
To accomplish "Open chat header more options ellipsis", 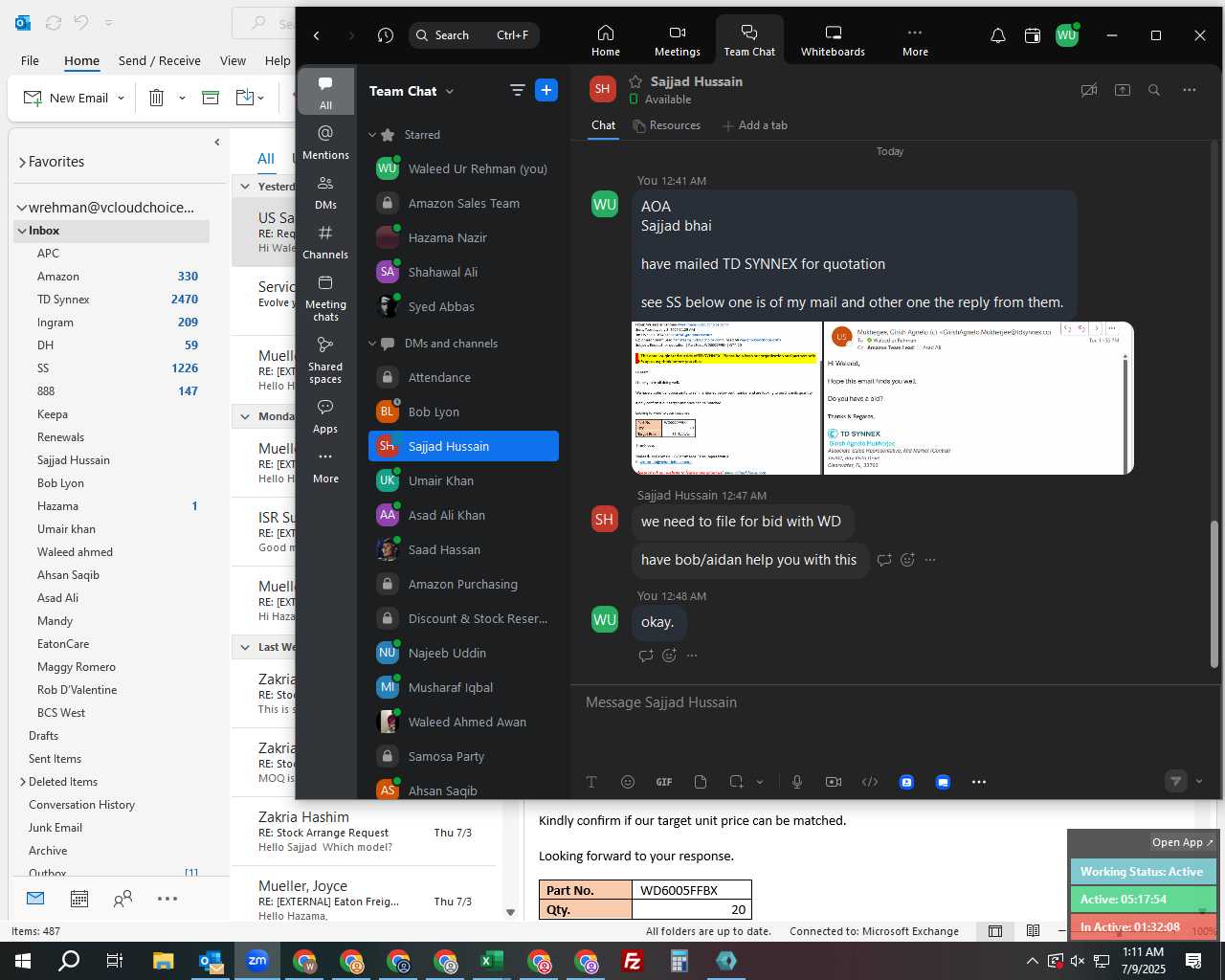I will 1190,90.
